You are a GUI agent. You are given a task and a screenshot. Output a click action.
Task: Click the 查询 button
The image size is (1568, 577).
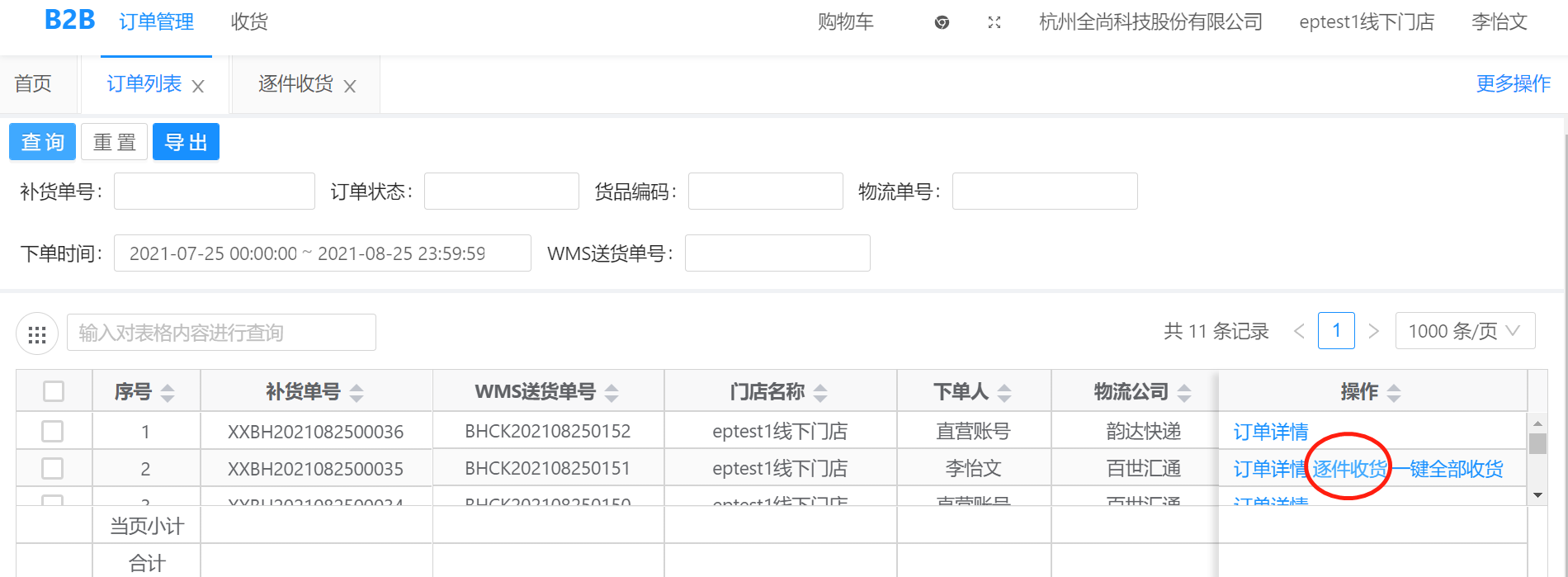click(42, 142)
